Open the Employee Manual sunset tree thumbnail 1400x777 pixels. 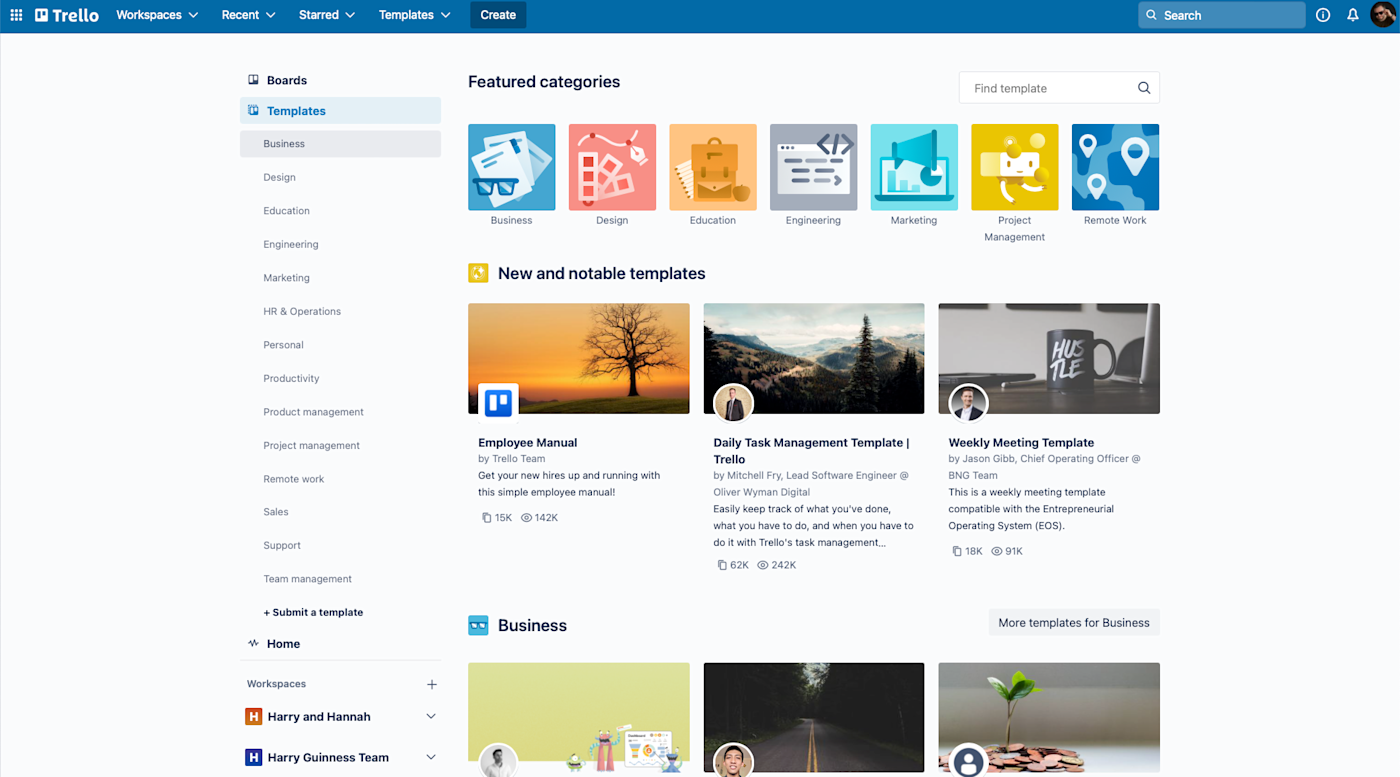tap(579, 359)
